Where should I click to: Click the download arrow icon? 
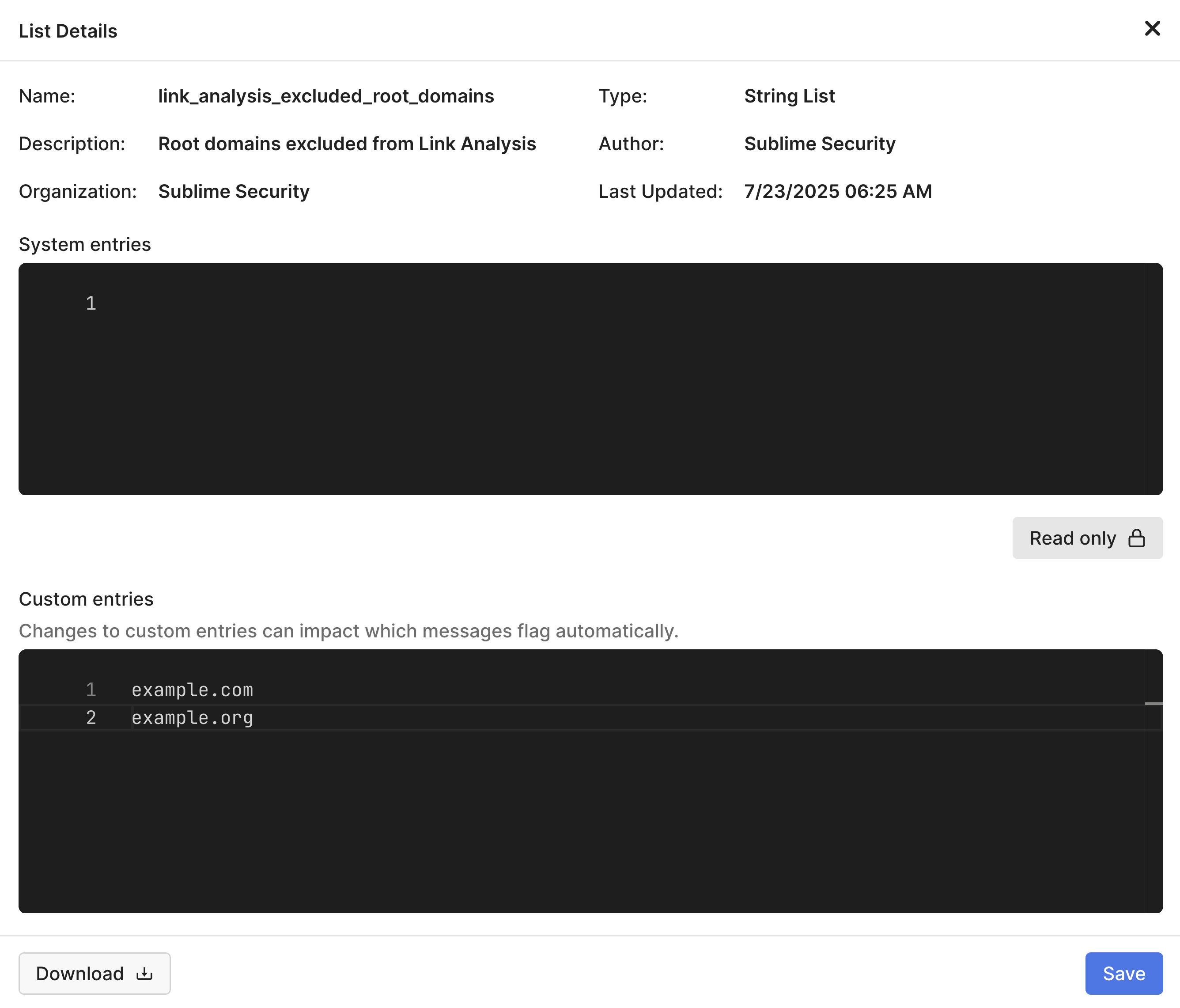[x=145, y=973]
